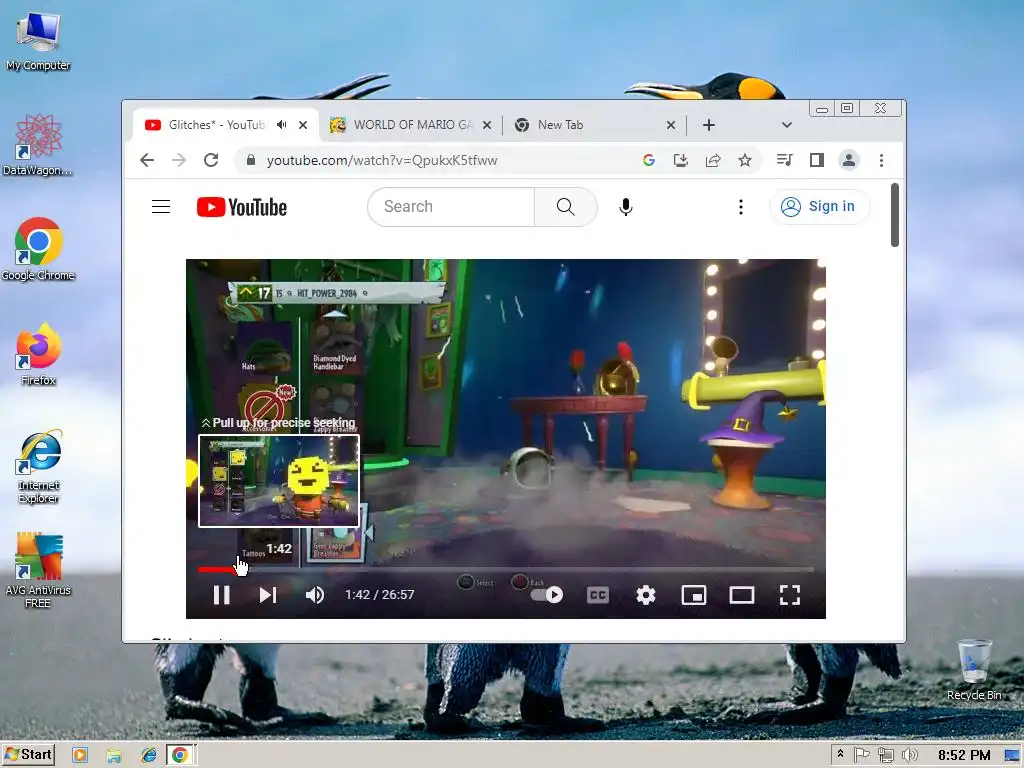Screen dimensions: 1024x768
Task: Reload the current page
Action: tap(211, 160)
